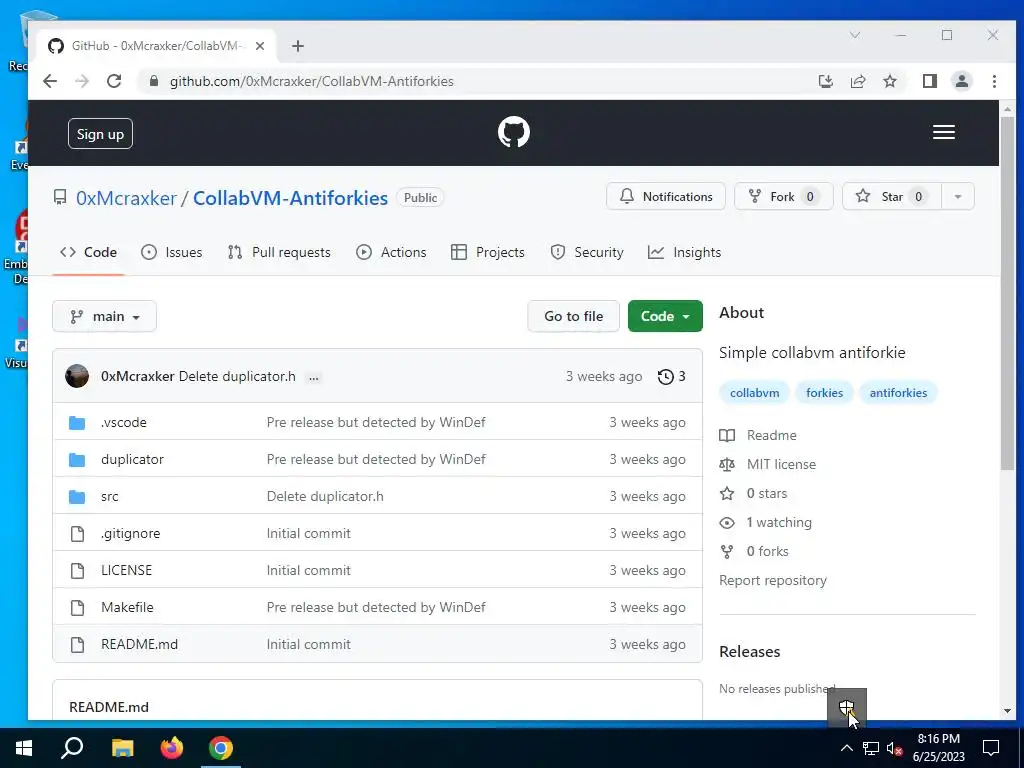Open the CollabVM-Antiforkies repository link

290,198
